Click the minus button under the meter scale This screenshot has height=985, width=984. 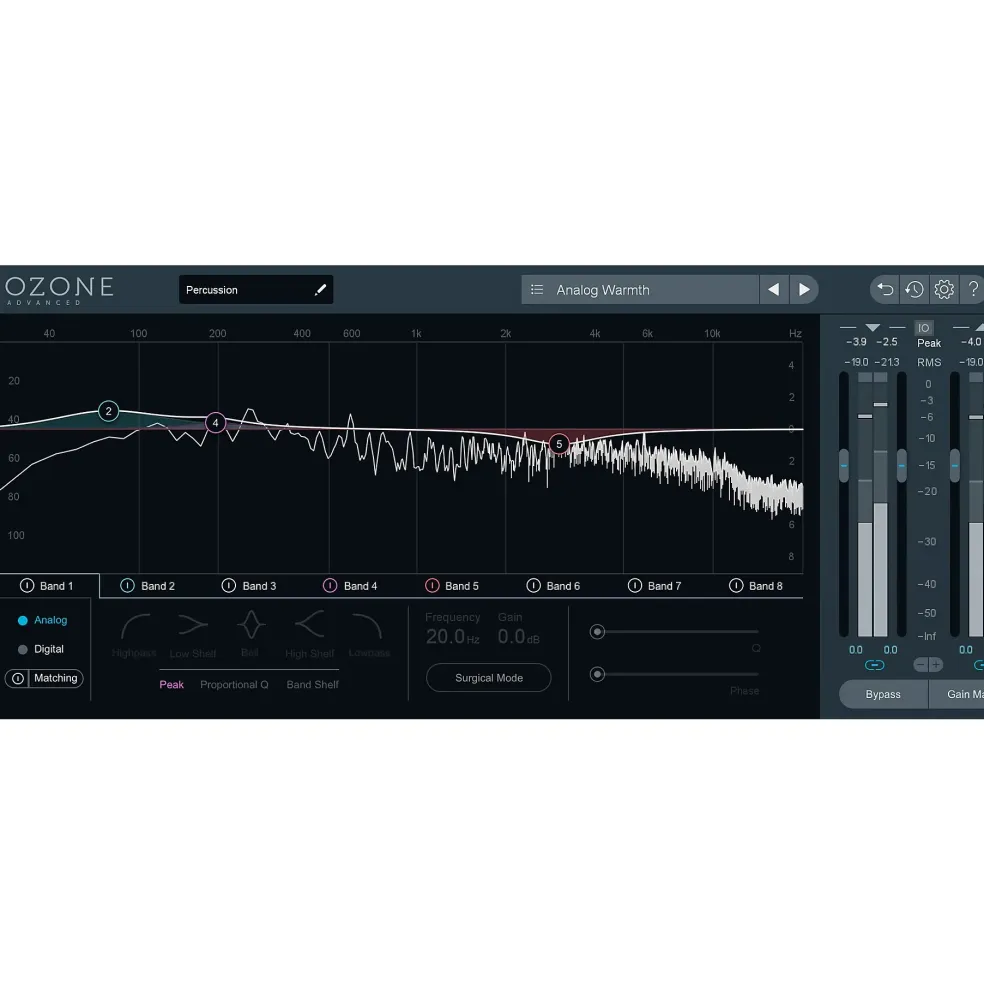[921, 665]
